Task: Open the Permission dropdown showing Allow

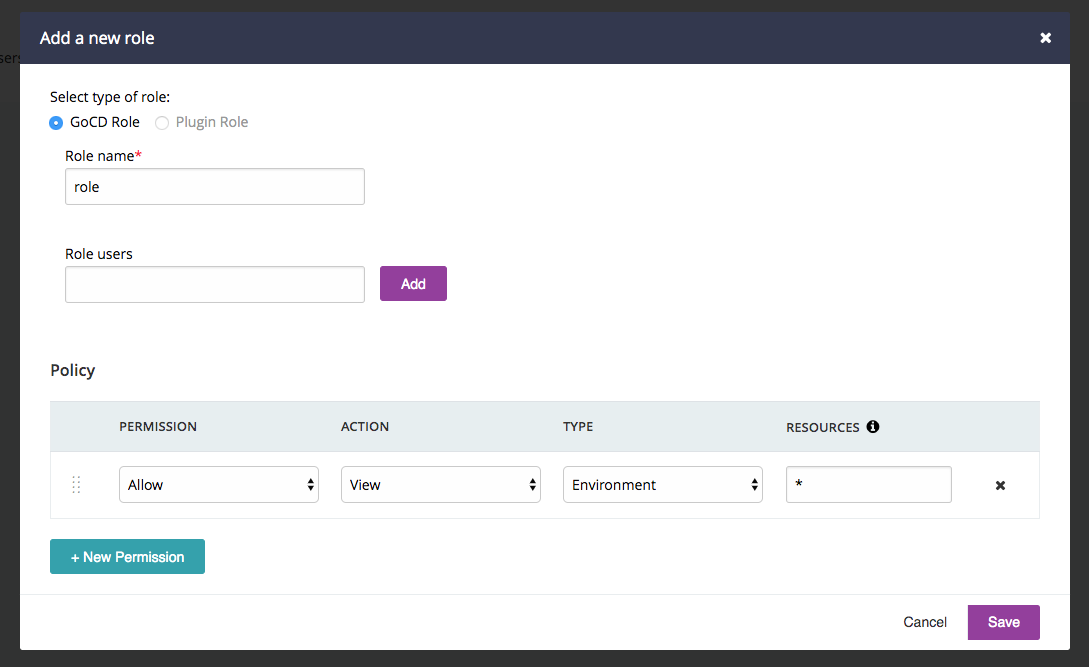Action: 218,485
